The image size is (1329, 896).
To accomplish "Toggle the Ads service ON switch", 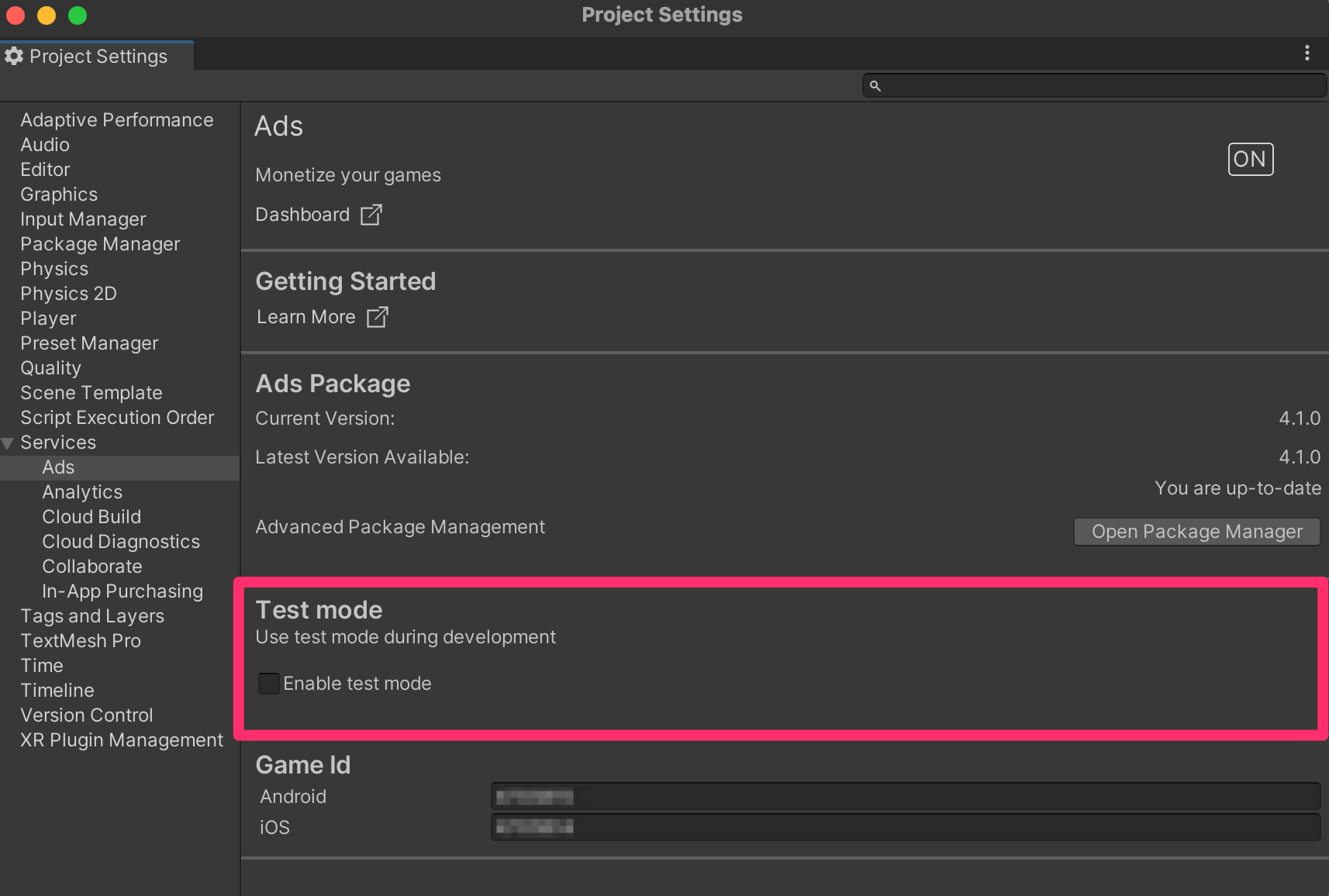I will coord(1250,160).
